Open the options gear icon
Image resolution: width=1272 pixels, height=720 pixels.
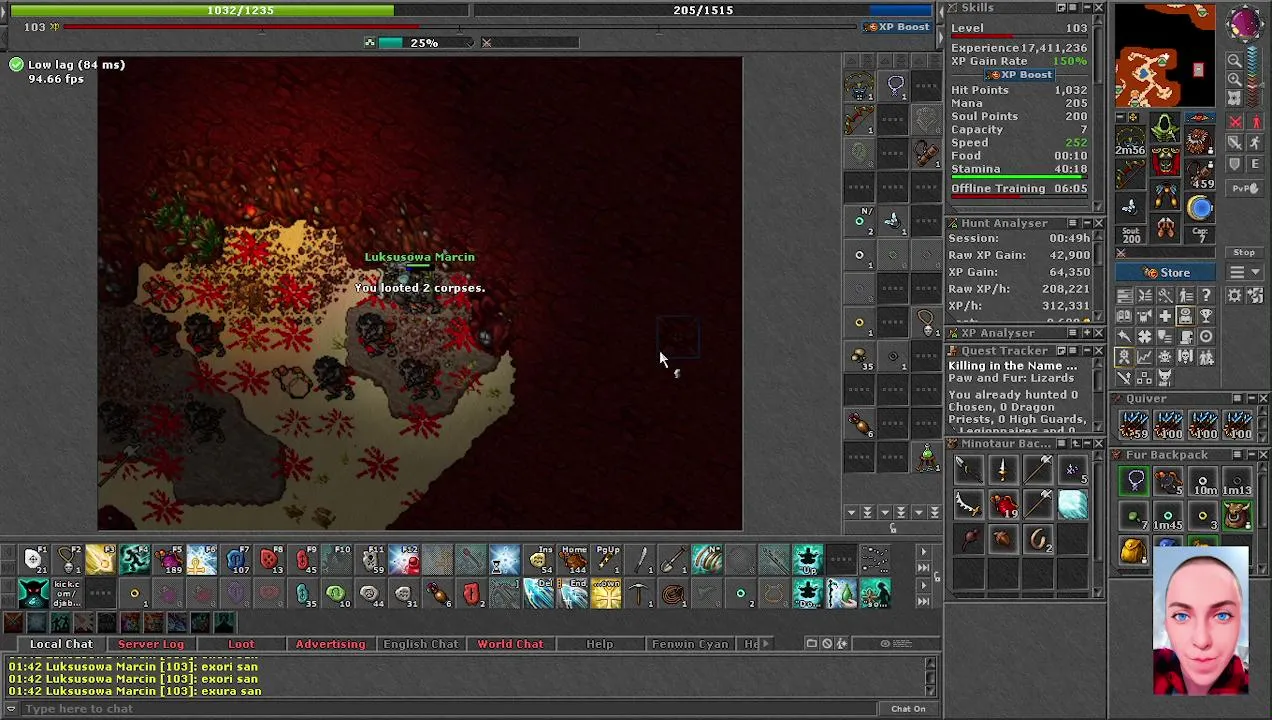(1234, 295)
